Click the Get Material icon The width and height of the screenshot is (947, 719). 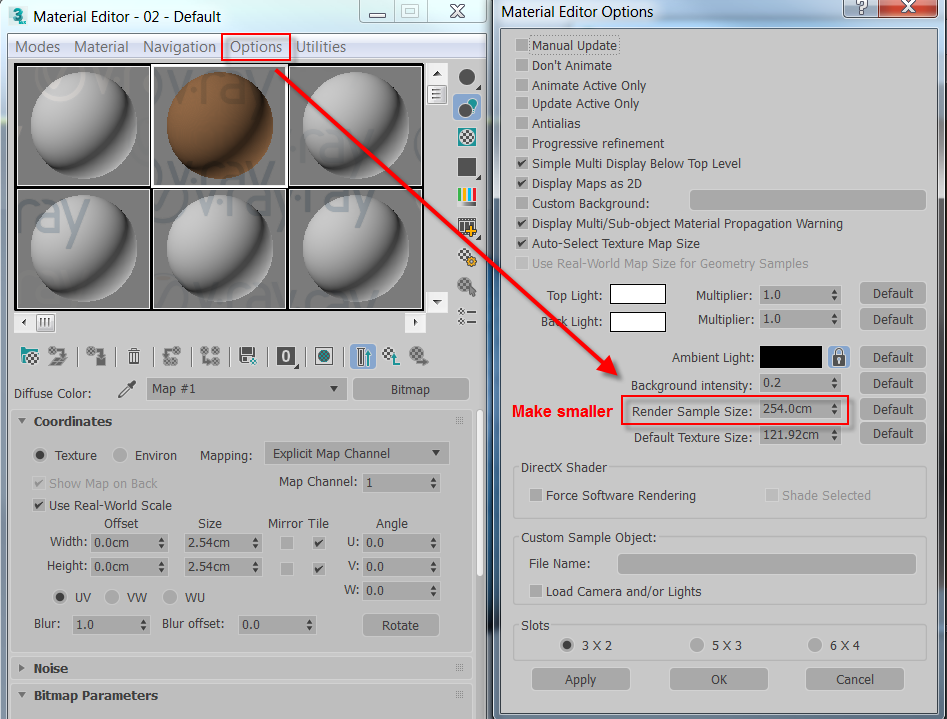(29, 356)
